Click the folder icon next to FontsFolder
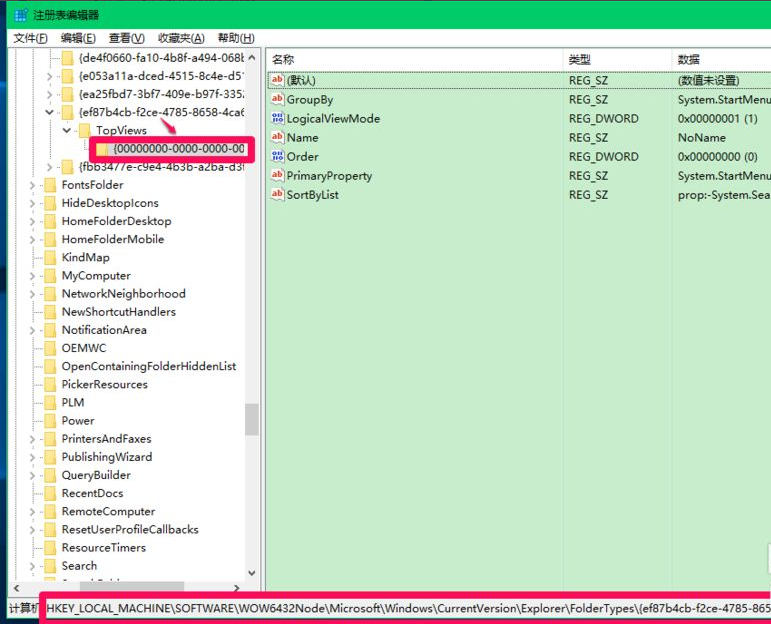The image size is (771, 624). pos(50,185)
